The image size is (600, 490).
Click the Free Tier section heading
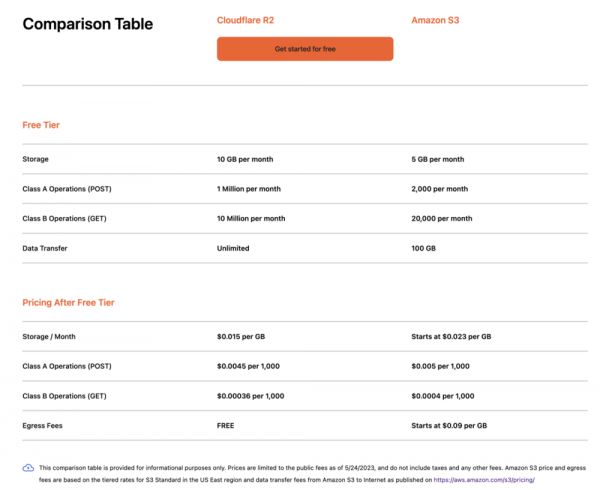(x=42, y=125)
